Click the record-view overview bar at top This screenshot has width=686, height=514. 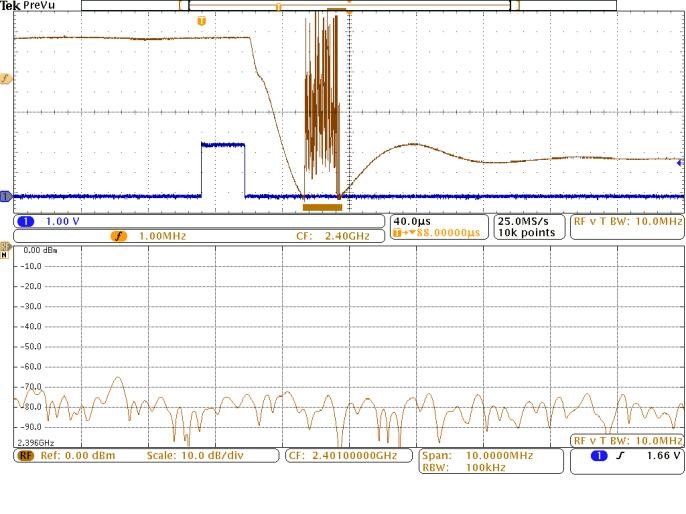click(350, 6)
